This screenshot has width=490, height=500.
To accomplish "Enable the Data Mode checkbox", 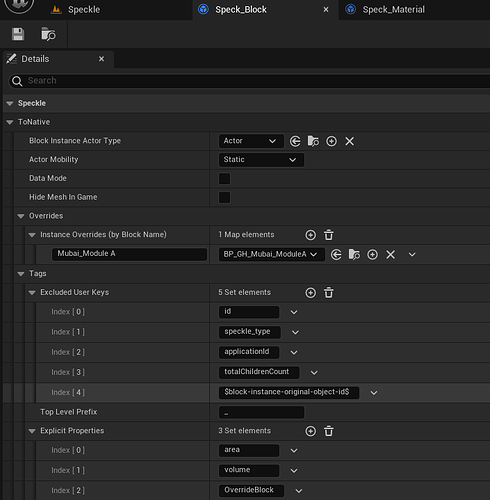I will point(224,178).
